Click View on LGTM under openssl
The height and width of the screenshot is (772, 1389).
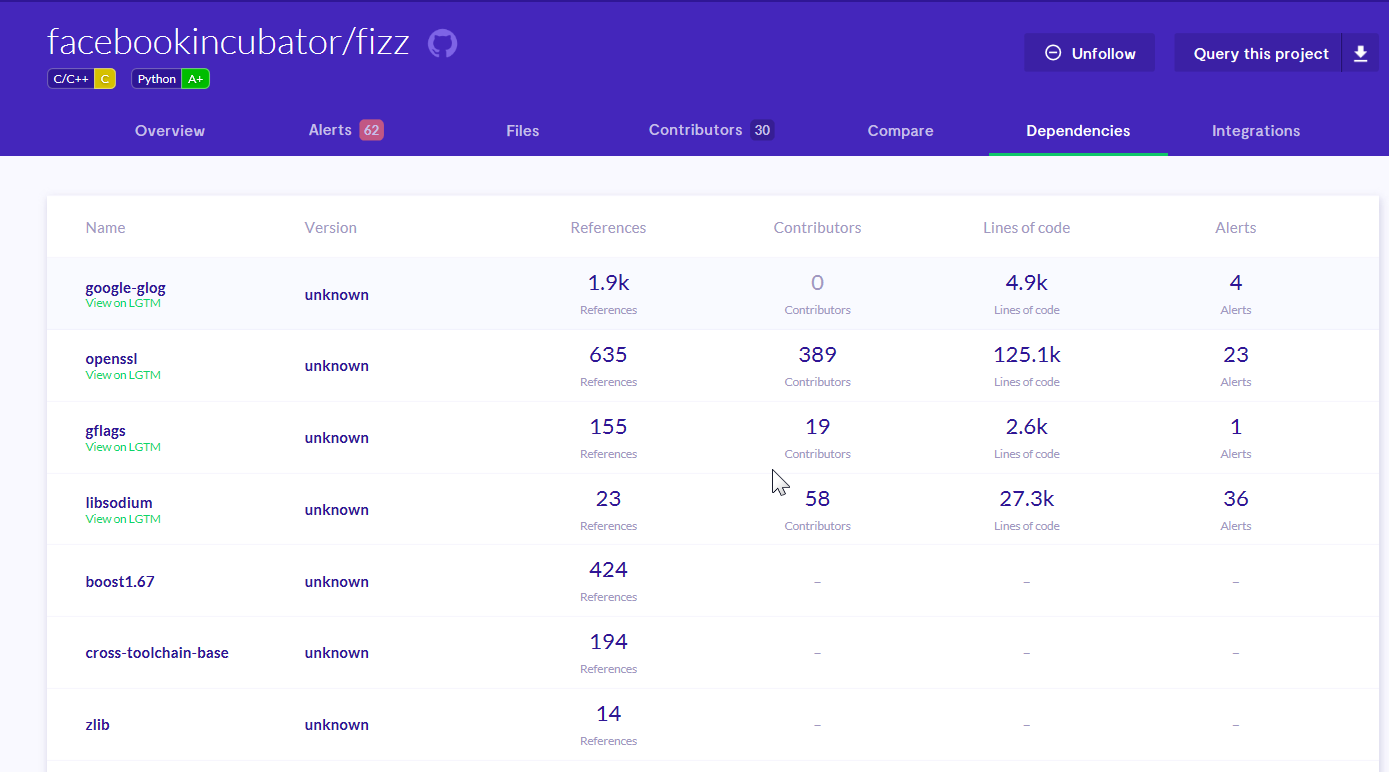[x=123, y=375]
